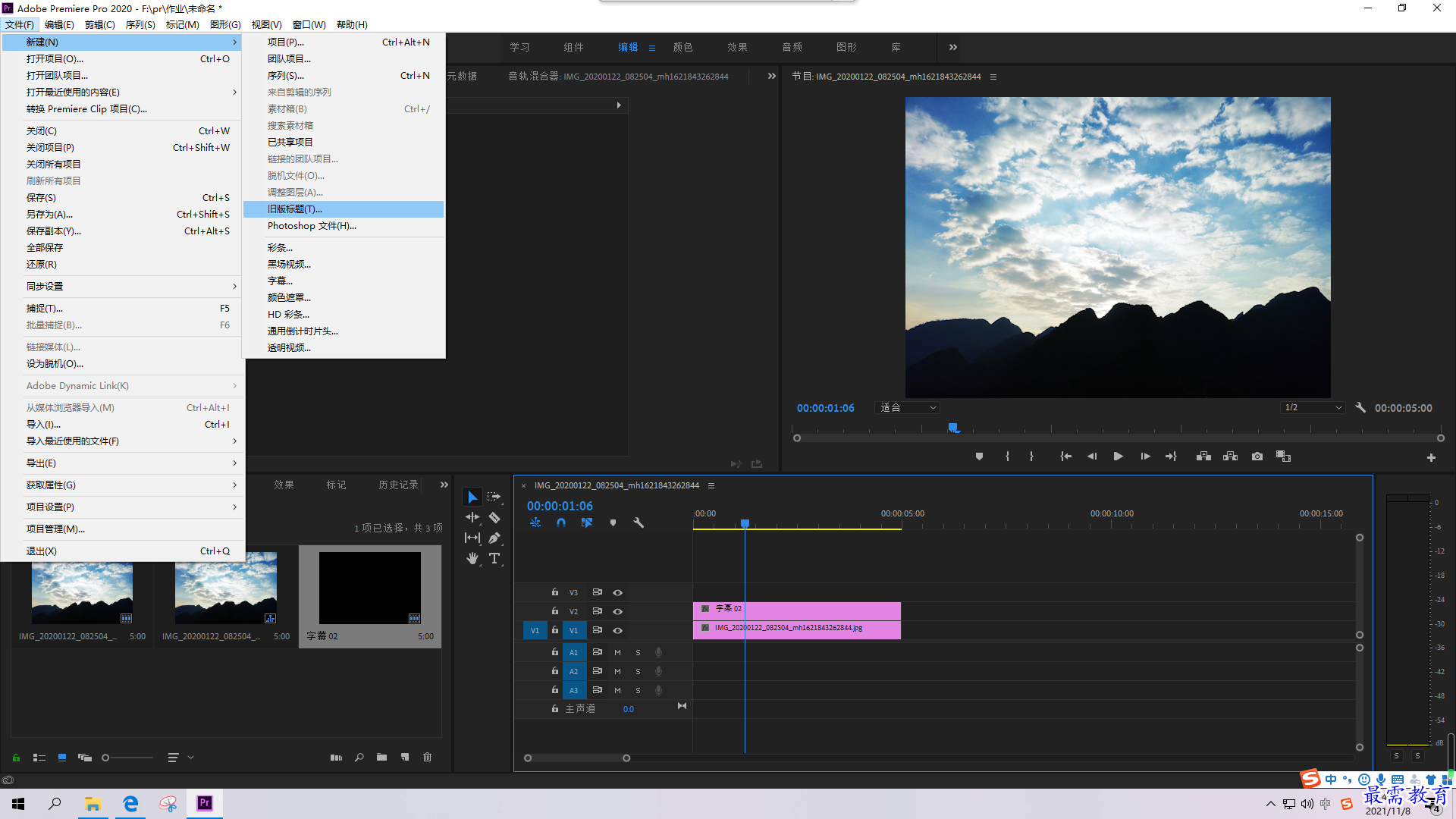Select the Selection arrow tool

(472, 497)
